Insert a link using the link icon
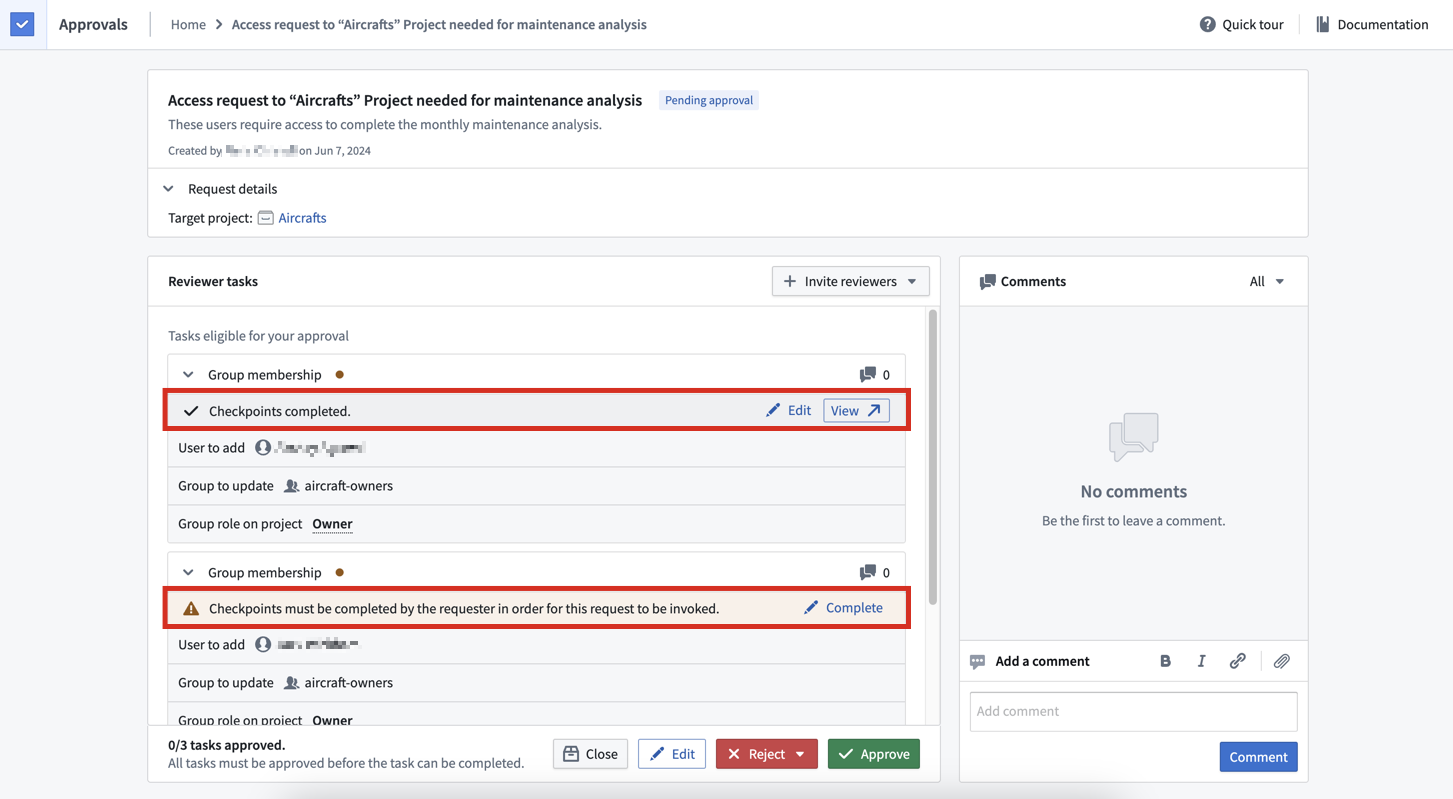The width and height of the screenshot is (1453, 799). (x=1237, y=661)
